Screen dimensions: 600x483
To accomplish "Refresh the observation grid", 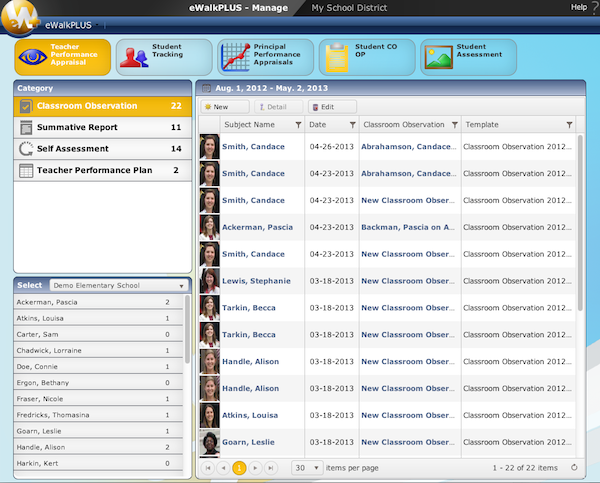I will point(574,467).
